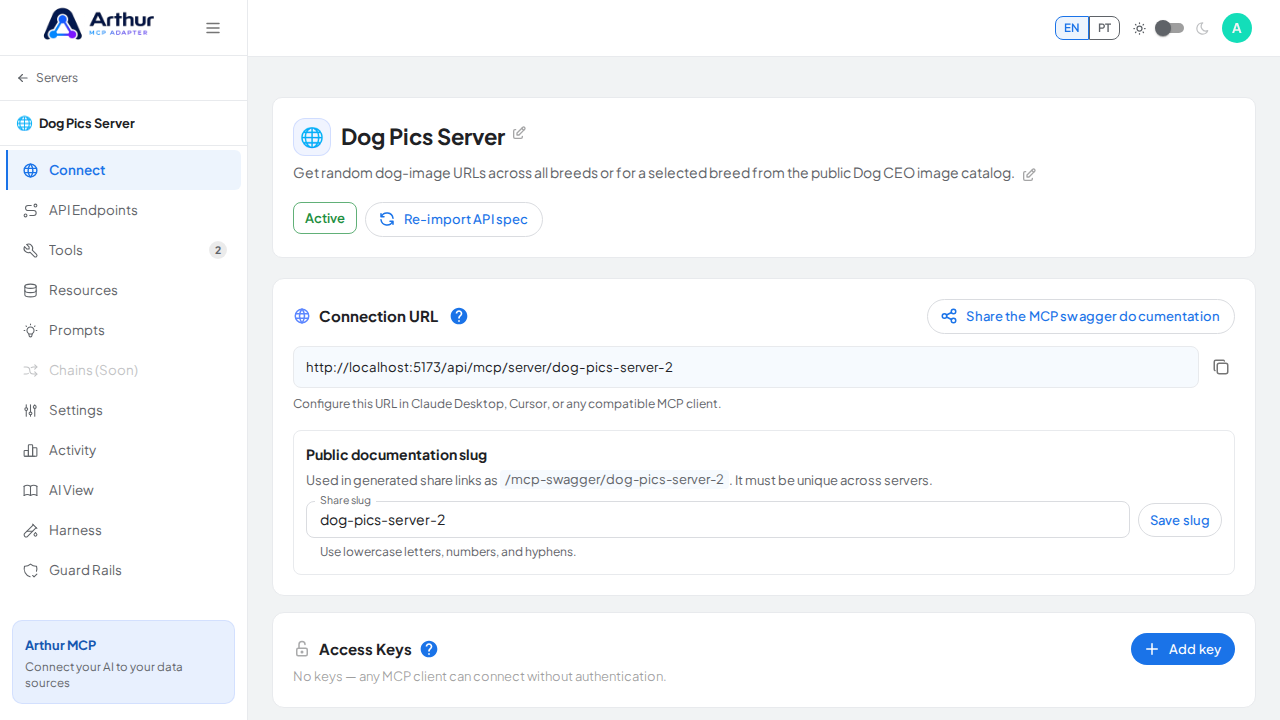The width and height of the screenshot is (1280, 720).
Task: Save the share slug
Action: (x=1180, y=520)
